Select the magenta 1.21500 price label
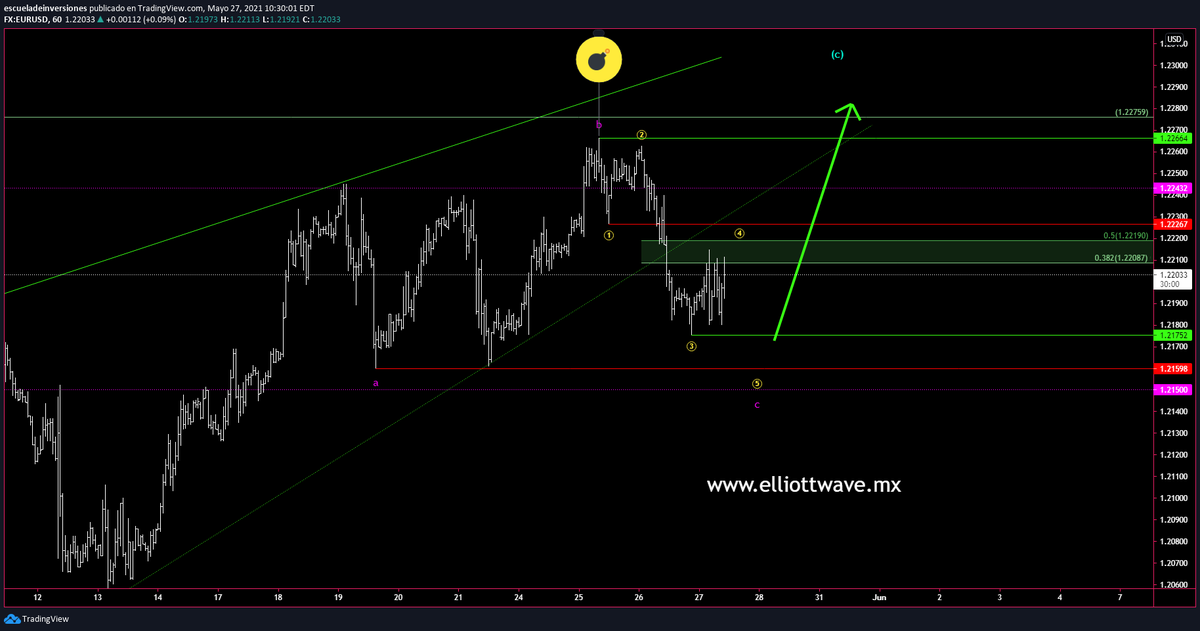The image size is (1200, 631). 1174,390
